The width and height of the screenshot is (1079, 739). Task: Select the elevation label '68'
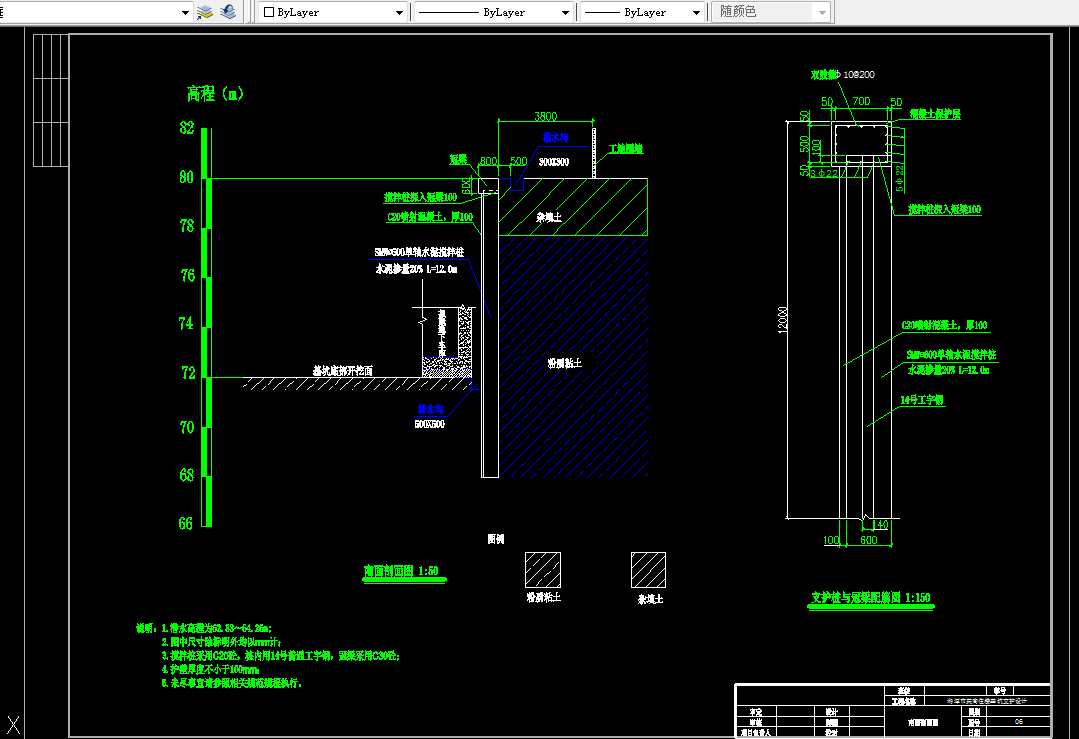click(x=186, y=475)
